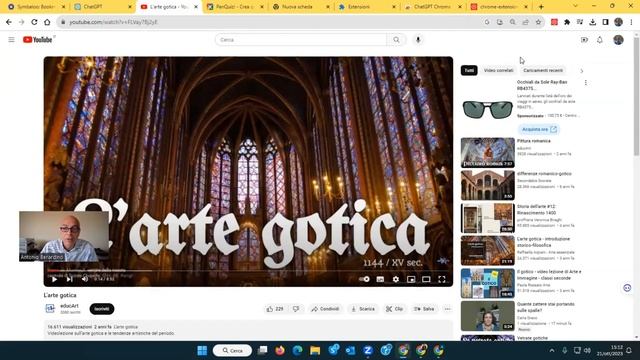640x360 pixels.
Task: Download the video with Scarica
Action: 363,309
